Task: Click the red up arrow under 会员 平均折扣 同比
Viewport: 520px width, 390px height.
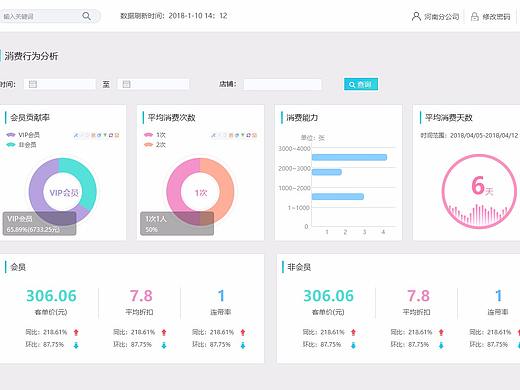Action: (x=164, y=332)
